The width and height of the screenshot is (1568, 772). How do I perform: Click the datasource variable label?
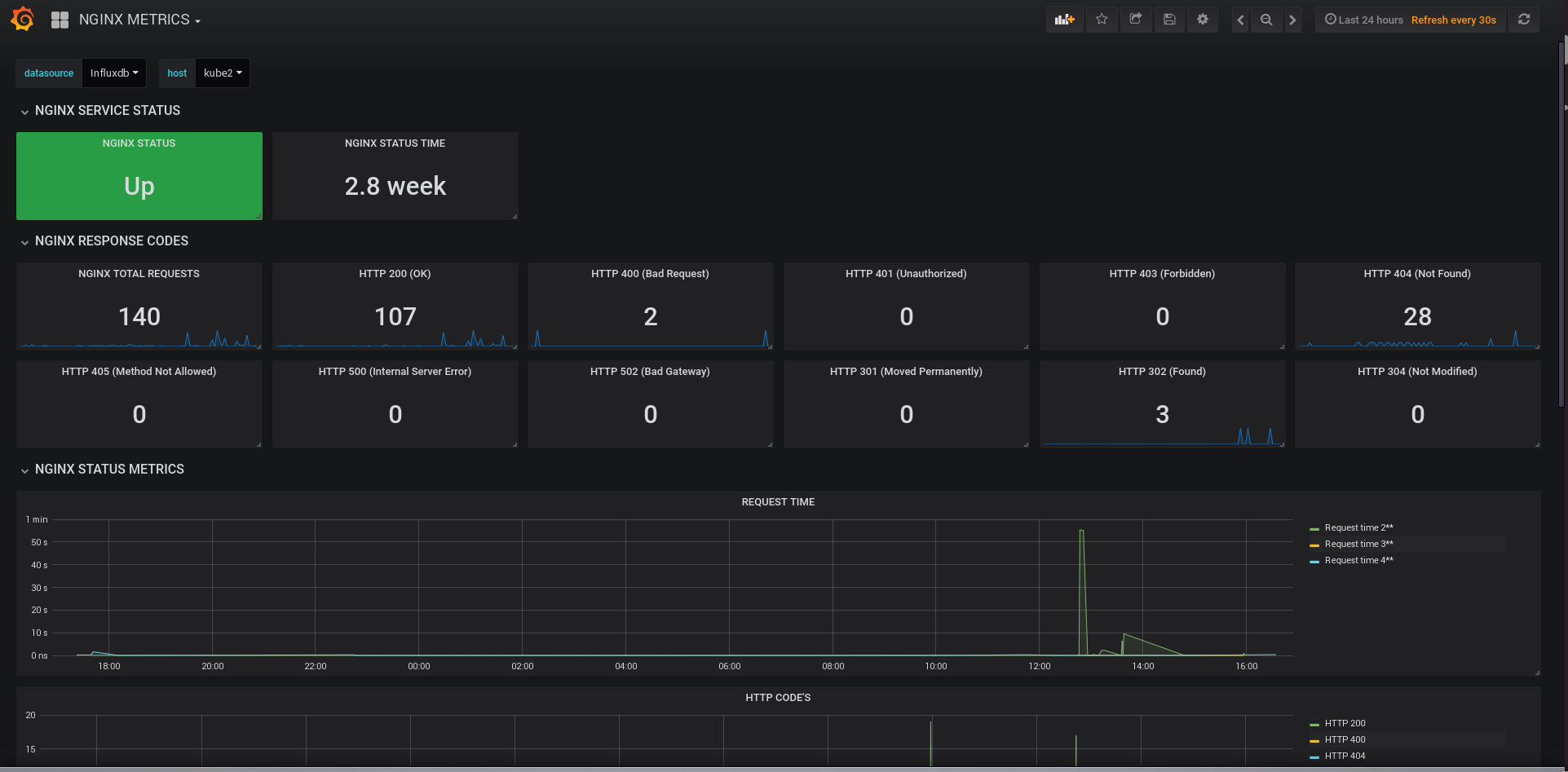pyautogui.click(x=49, y=73)
